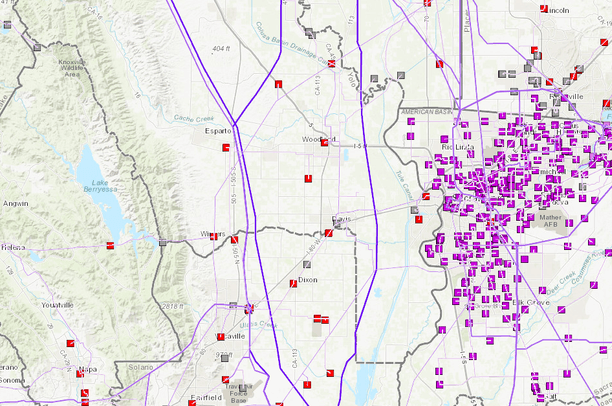Click the gray marker below the 970 ft label
Screen dimensions: 612x406
(224, 358)
